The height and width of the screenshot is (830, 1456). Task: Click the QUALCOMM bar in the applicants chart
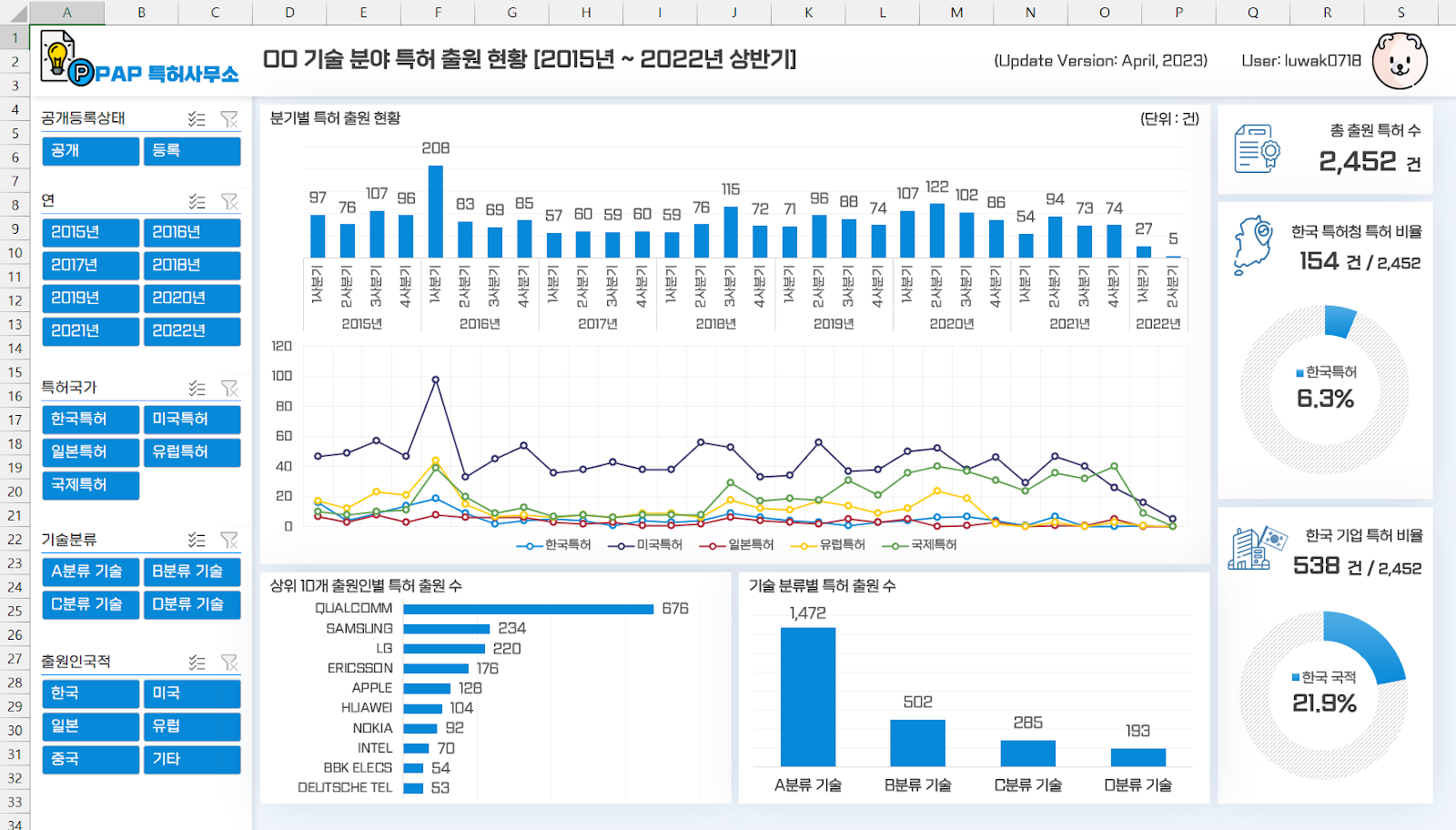[528, 609]
